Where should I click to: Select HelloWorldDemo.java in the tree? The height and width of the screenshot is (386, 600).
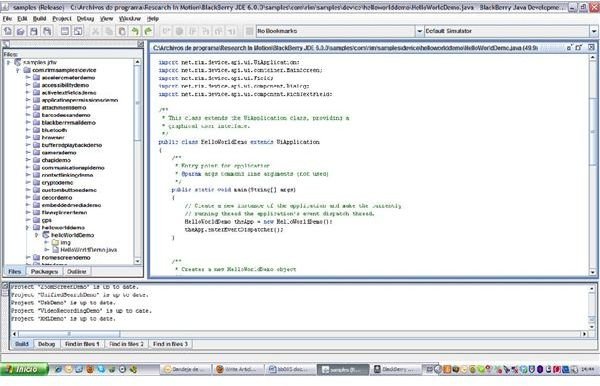(89, 250)
